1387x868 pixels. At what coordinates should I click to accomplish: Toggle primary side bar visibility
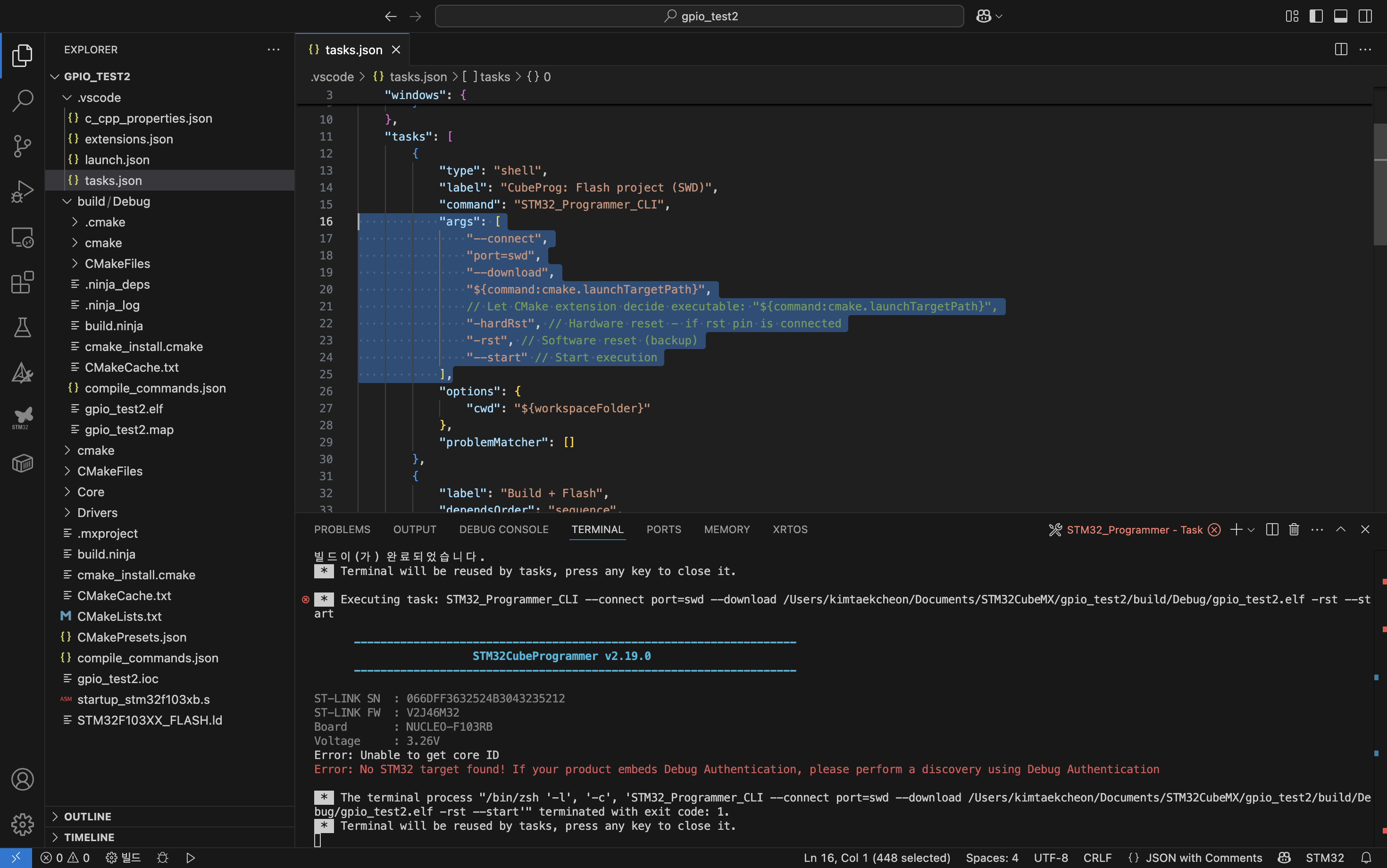pyautogui.click(x=1316, y=17)
